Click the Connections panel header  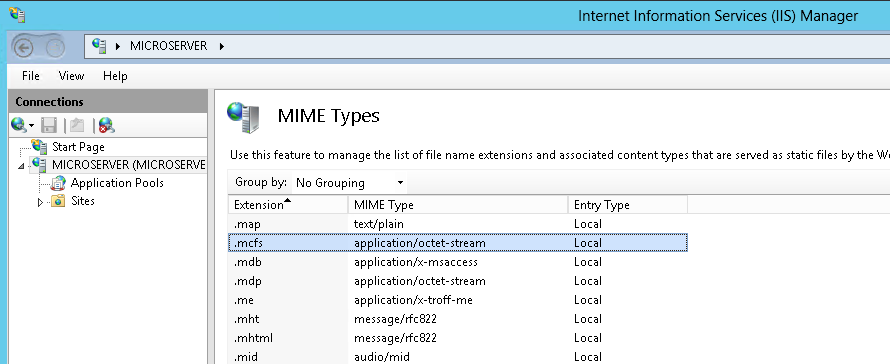[x=108, y=102]
